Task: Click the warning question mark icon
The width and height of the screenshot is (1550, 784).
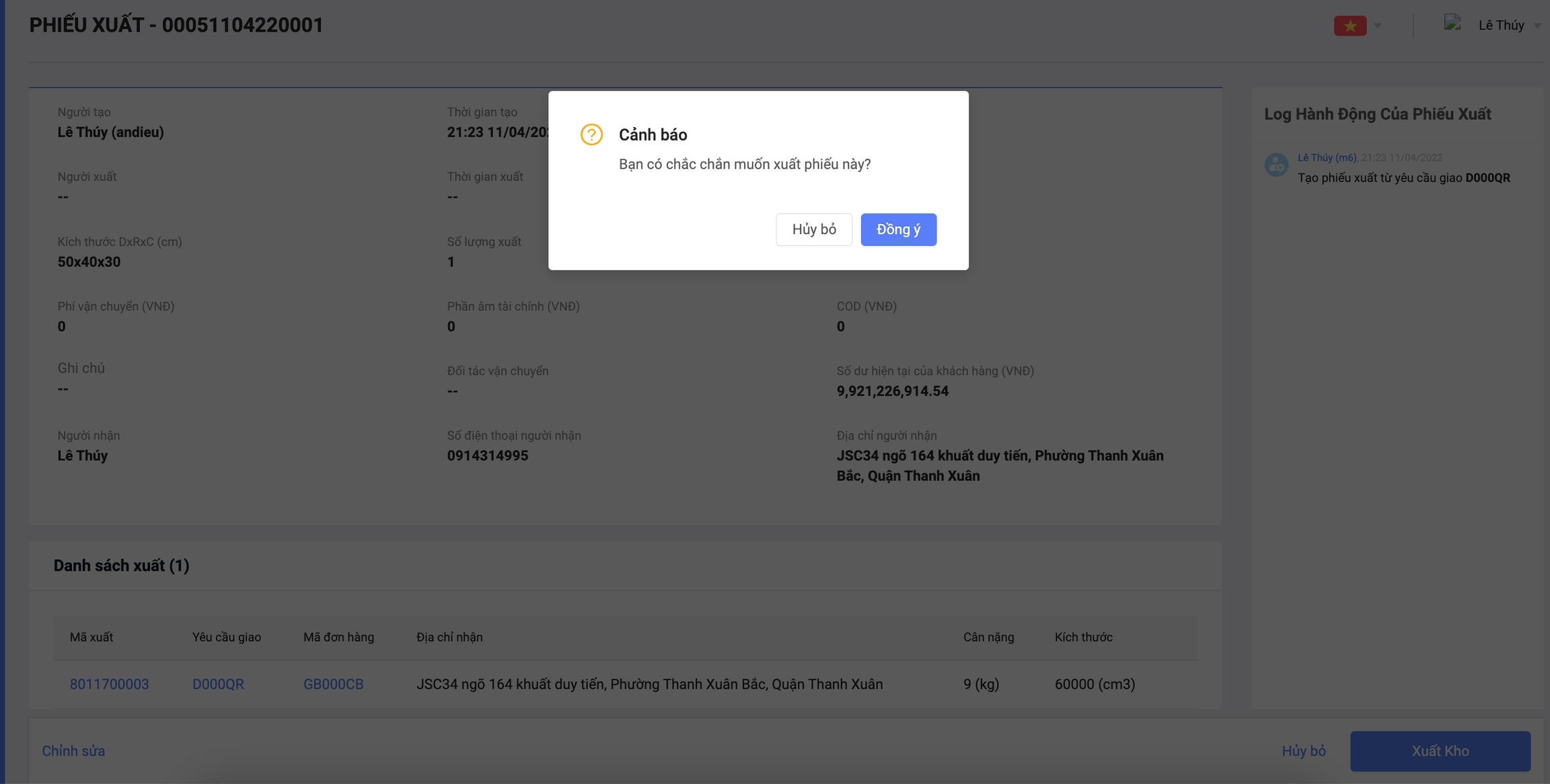Action: click(591, 134)
